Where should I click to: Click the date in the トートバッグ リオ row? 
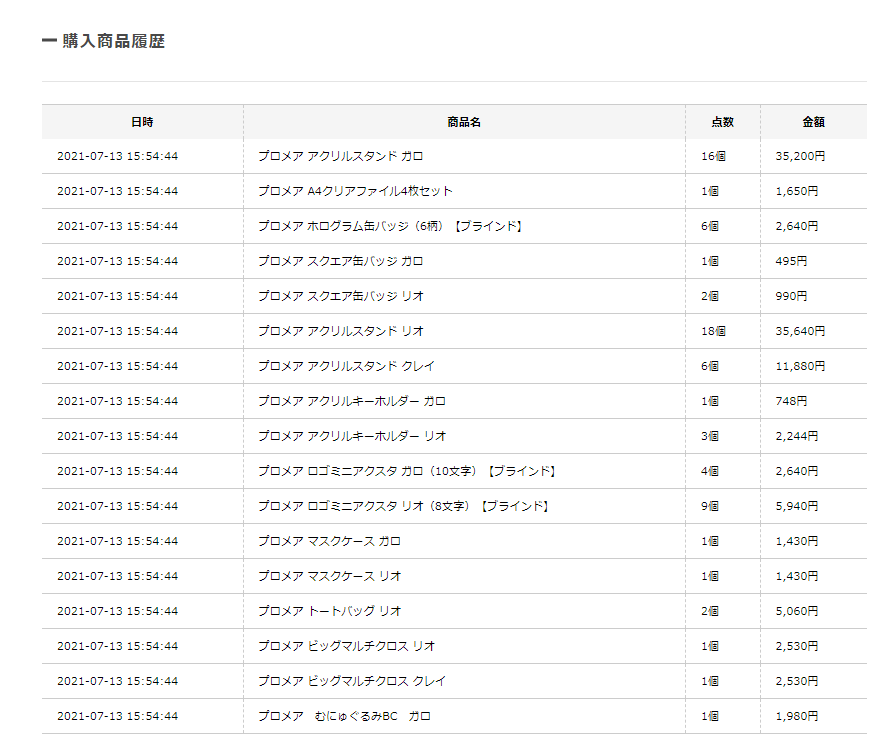point(117,611)
